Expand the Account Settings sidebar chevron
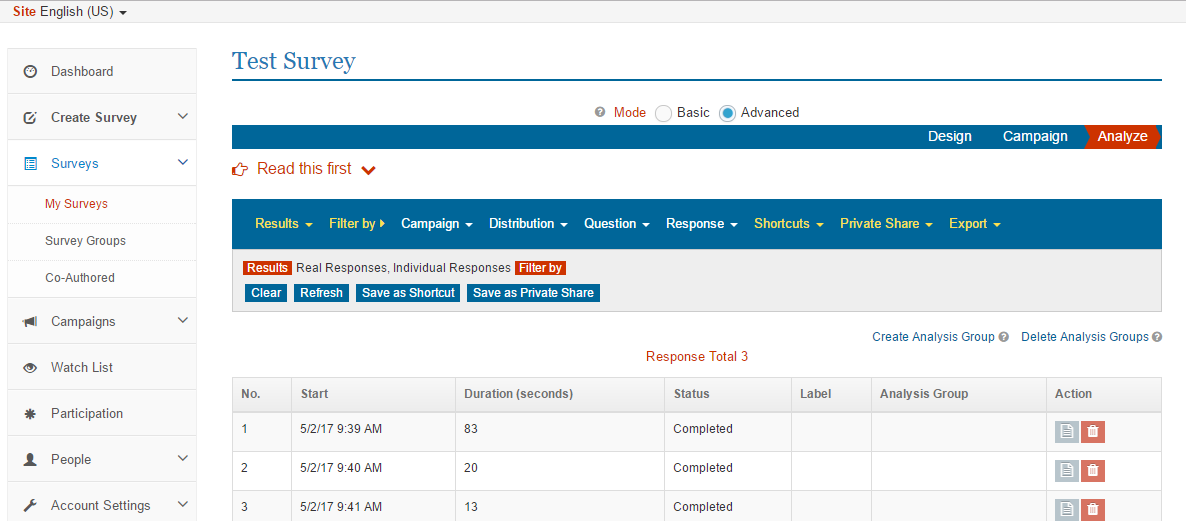Image resolution: width=1186 pixels, height=521 pixels. [182, 504]
